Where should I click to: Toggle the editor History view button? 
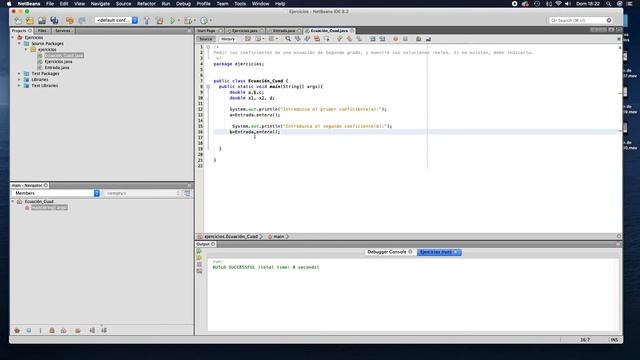click(x=228, y=39)
